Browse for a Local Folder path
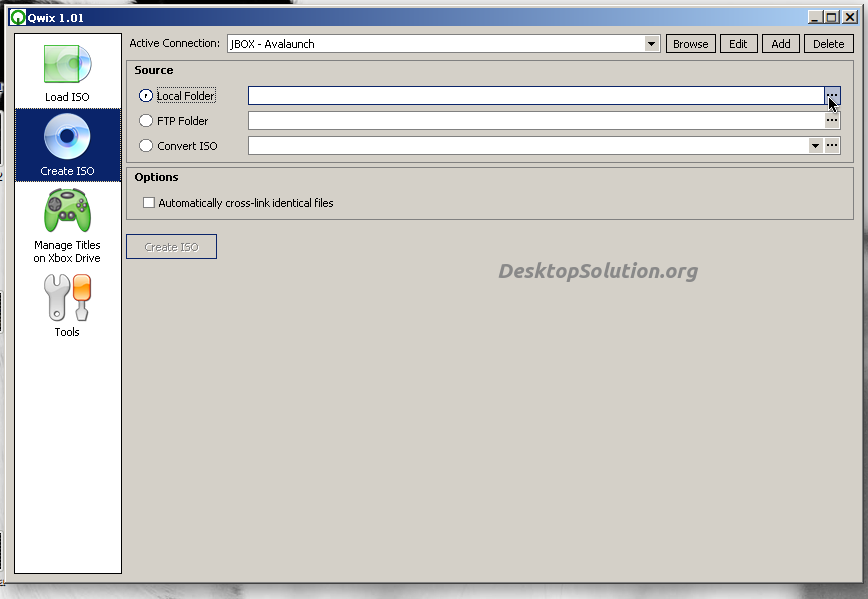Image resolution: width=868 pixels, height=599 pixels. coord(832,96)
